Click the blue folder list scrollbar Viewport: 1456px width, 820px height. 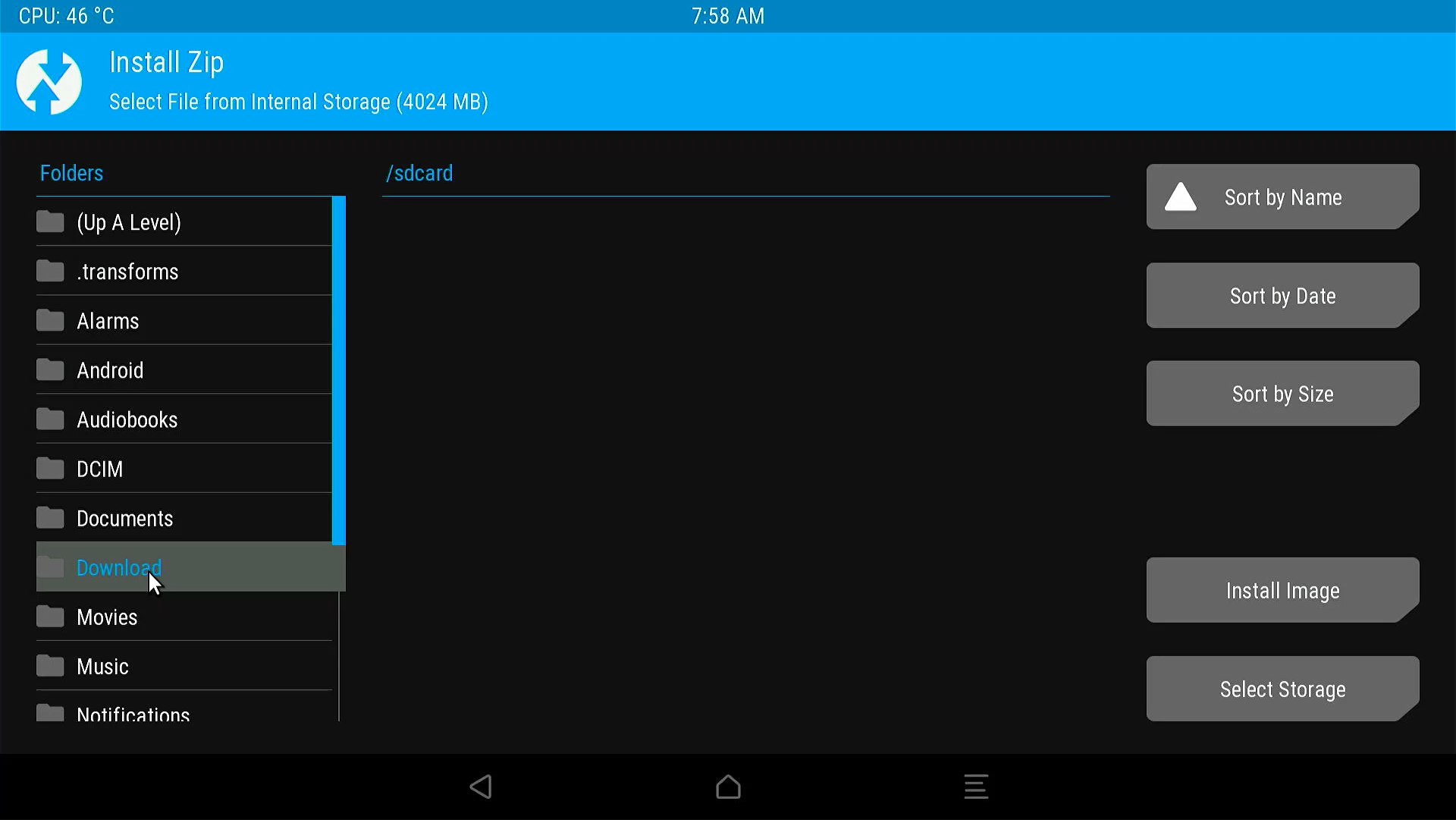(x=339, y=370)
